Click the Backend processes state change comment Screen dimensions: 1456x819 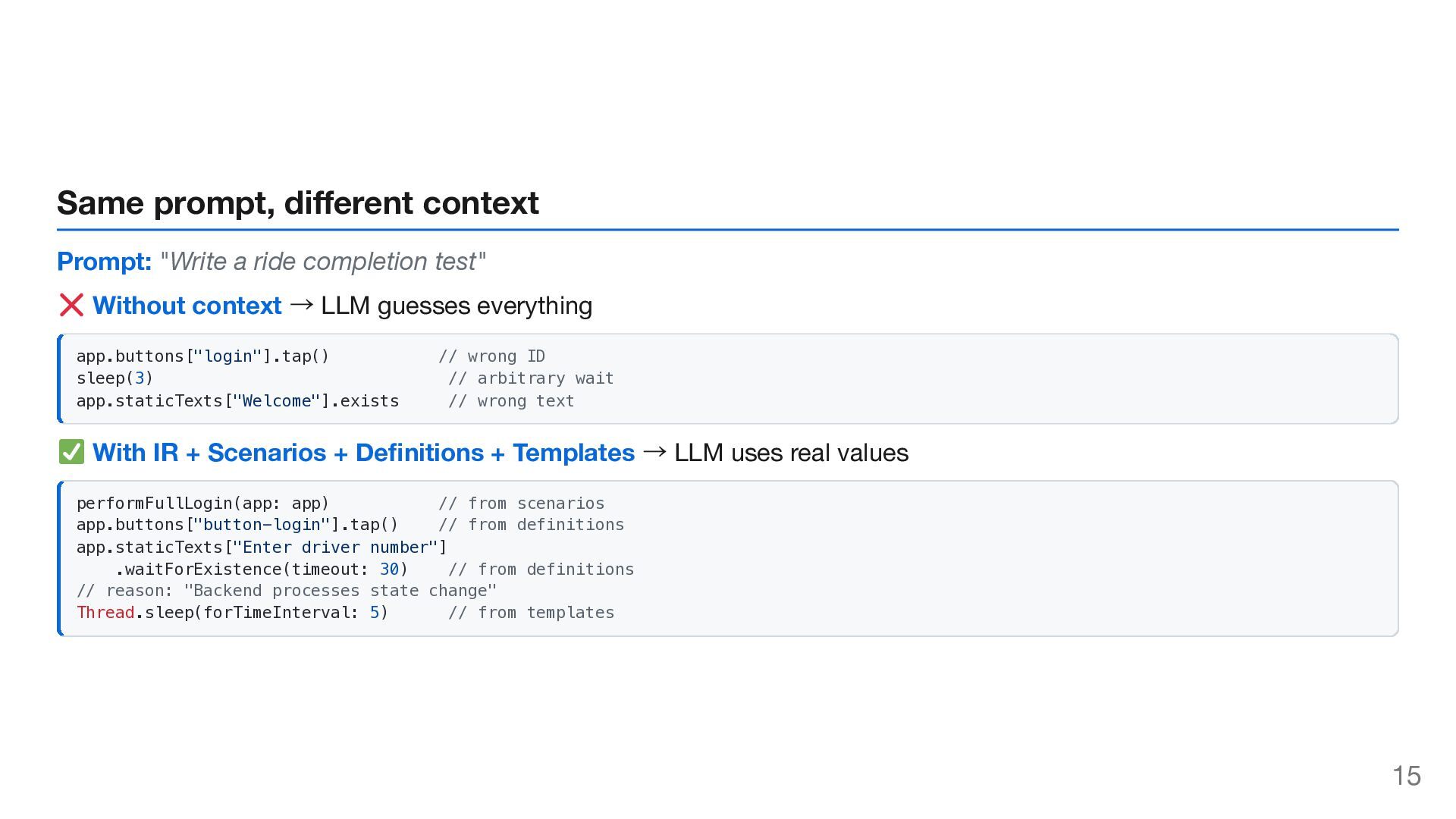[x=286, y=591]
